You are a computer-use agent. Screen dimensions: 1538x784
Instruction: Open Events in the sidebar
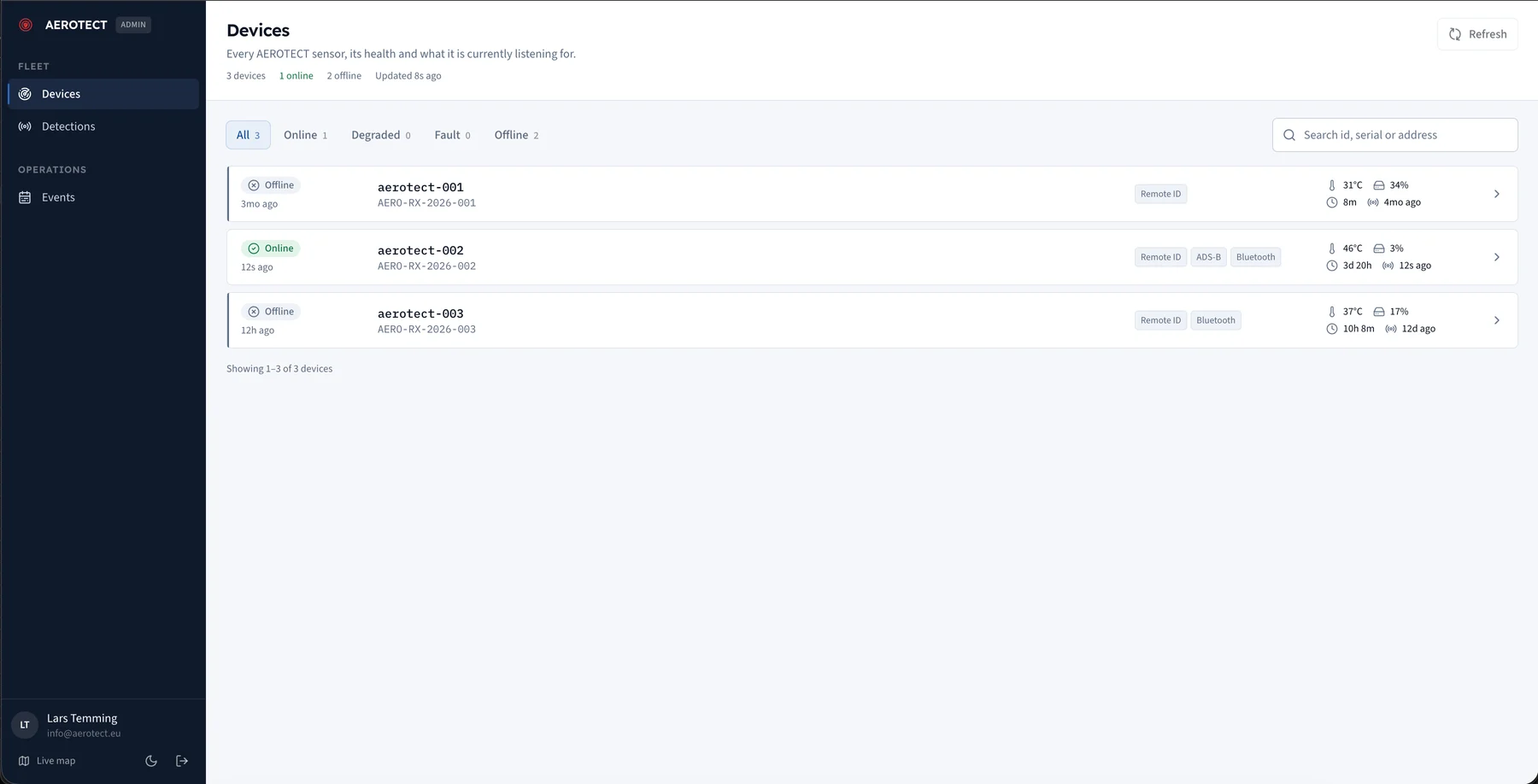click(x=103, y=197)
